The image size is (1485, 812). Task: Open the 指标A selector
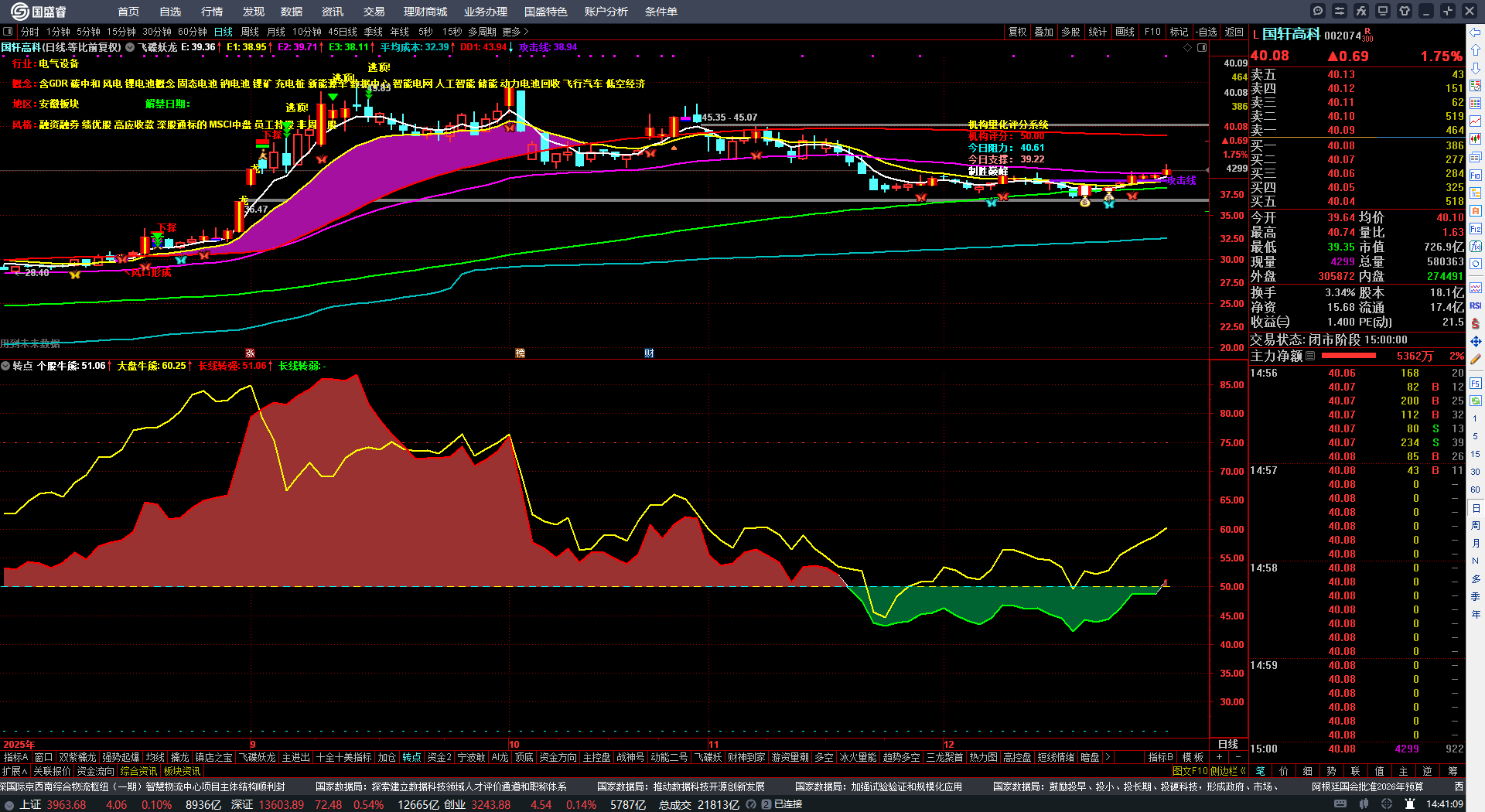[x=15, y=757]
